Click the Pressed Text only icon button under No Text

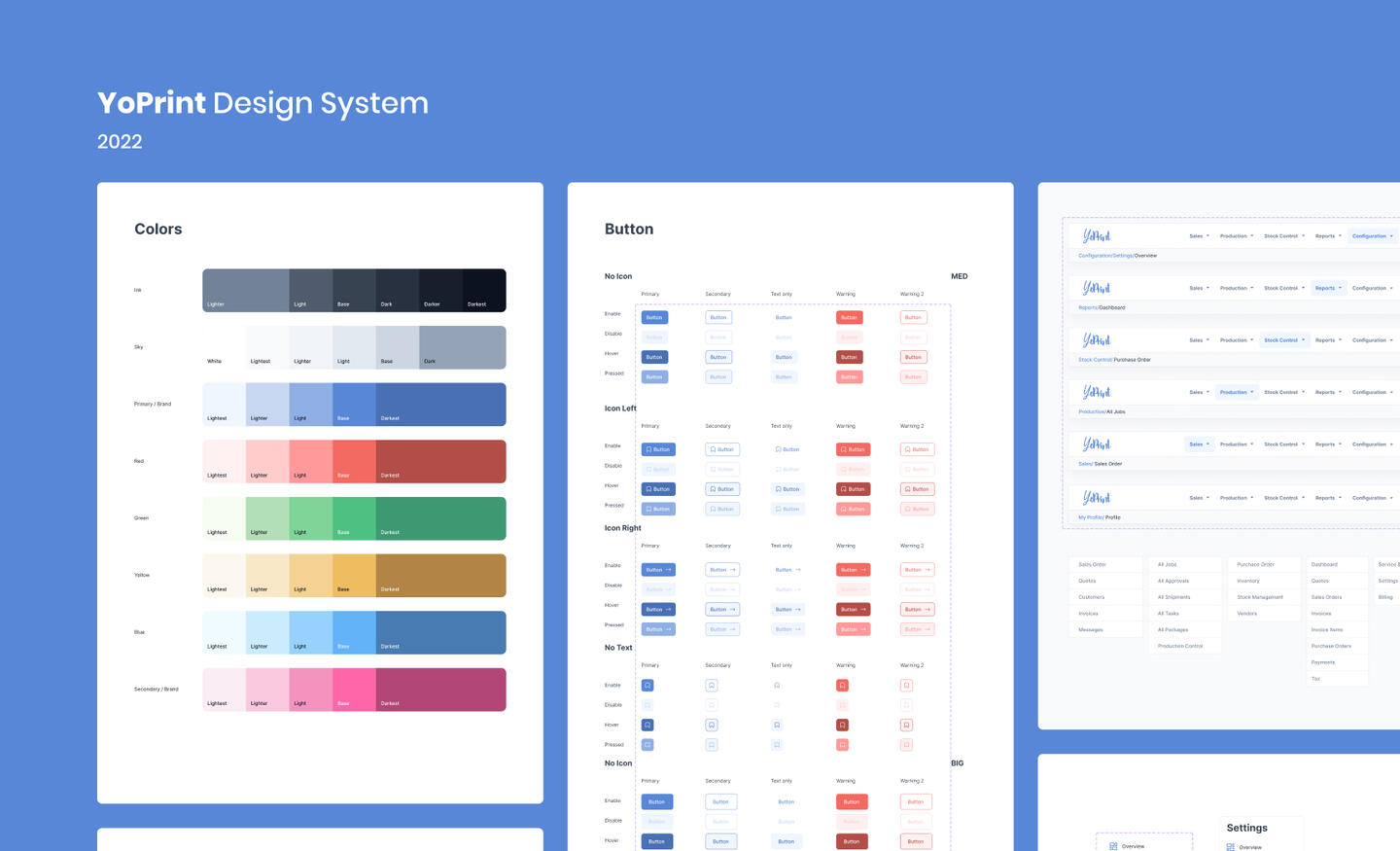pos(777,745)
